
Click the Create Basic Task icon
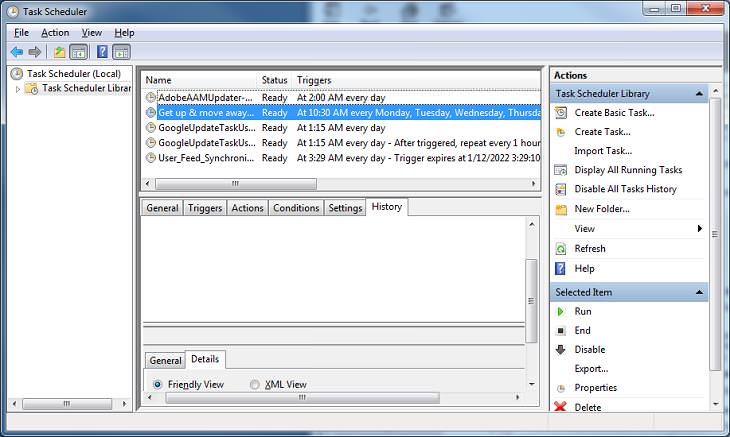coord(561,113)
